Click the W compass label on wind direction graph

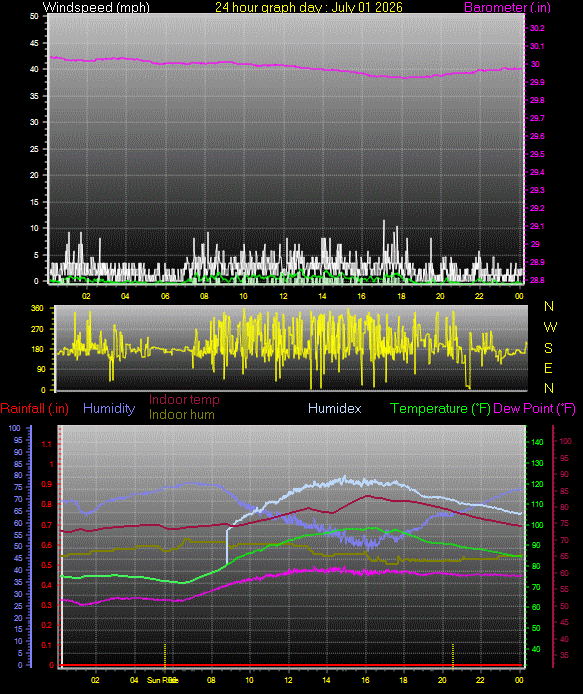click(550, 327)
